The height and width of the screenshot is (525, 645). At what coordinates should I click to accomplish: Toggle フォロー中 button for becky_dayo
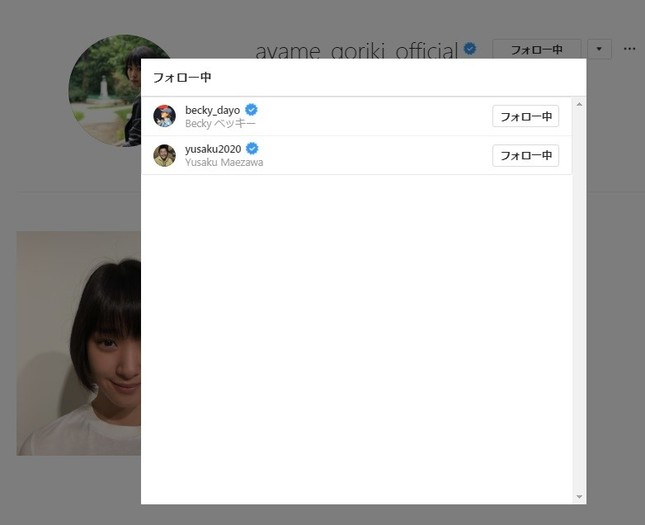tap(525, 116)
